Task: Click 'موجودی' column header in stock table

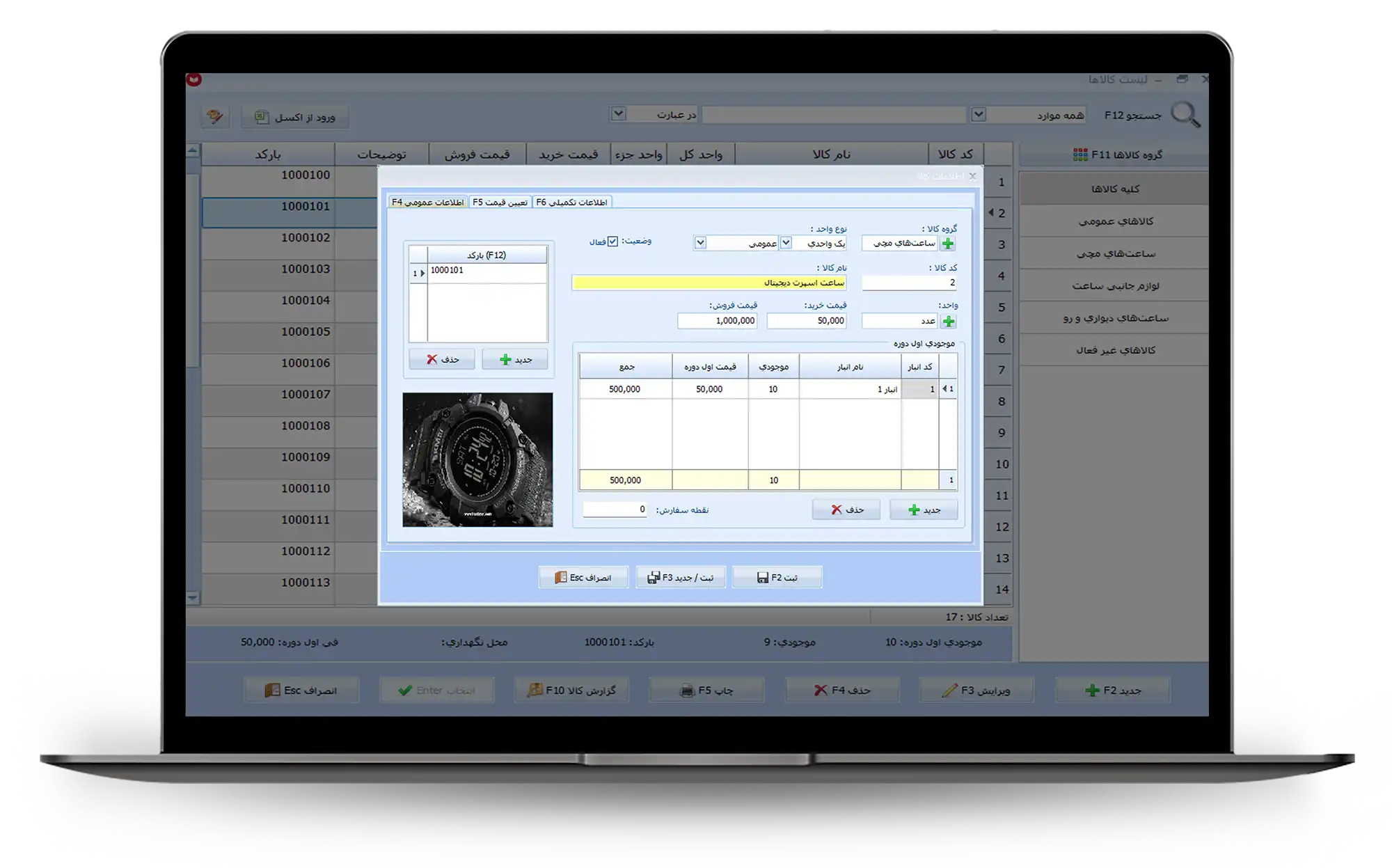Action: tap(773, 367)
